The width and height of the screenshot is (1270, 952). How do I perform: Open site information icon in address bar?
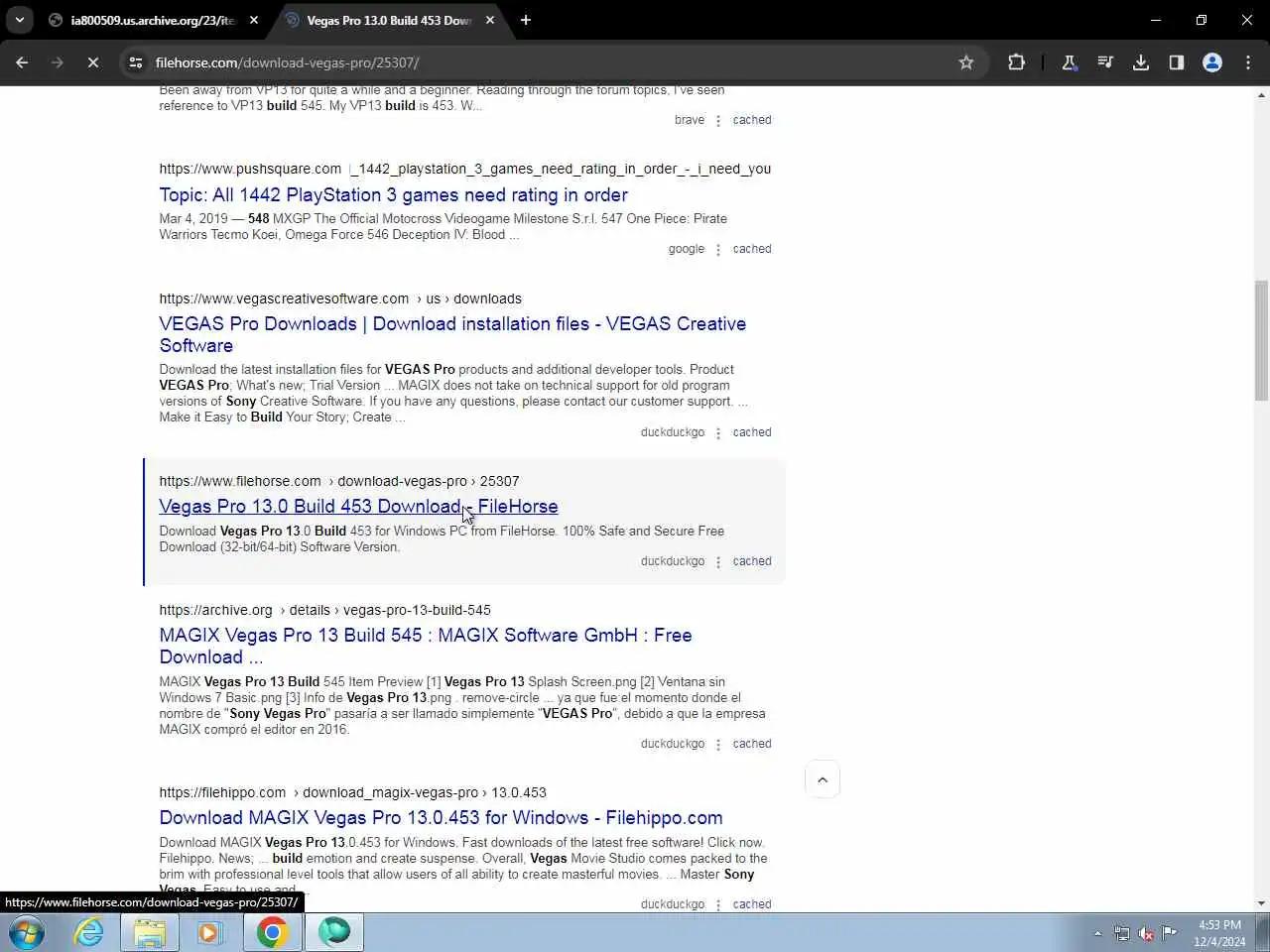(136, 62)
